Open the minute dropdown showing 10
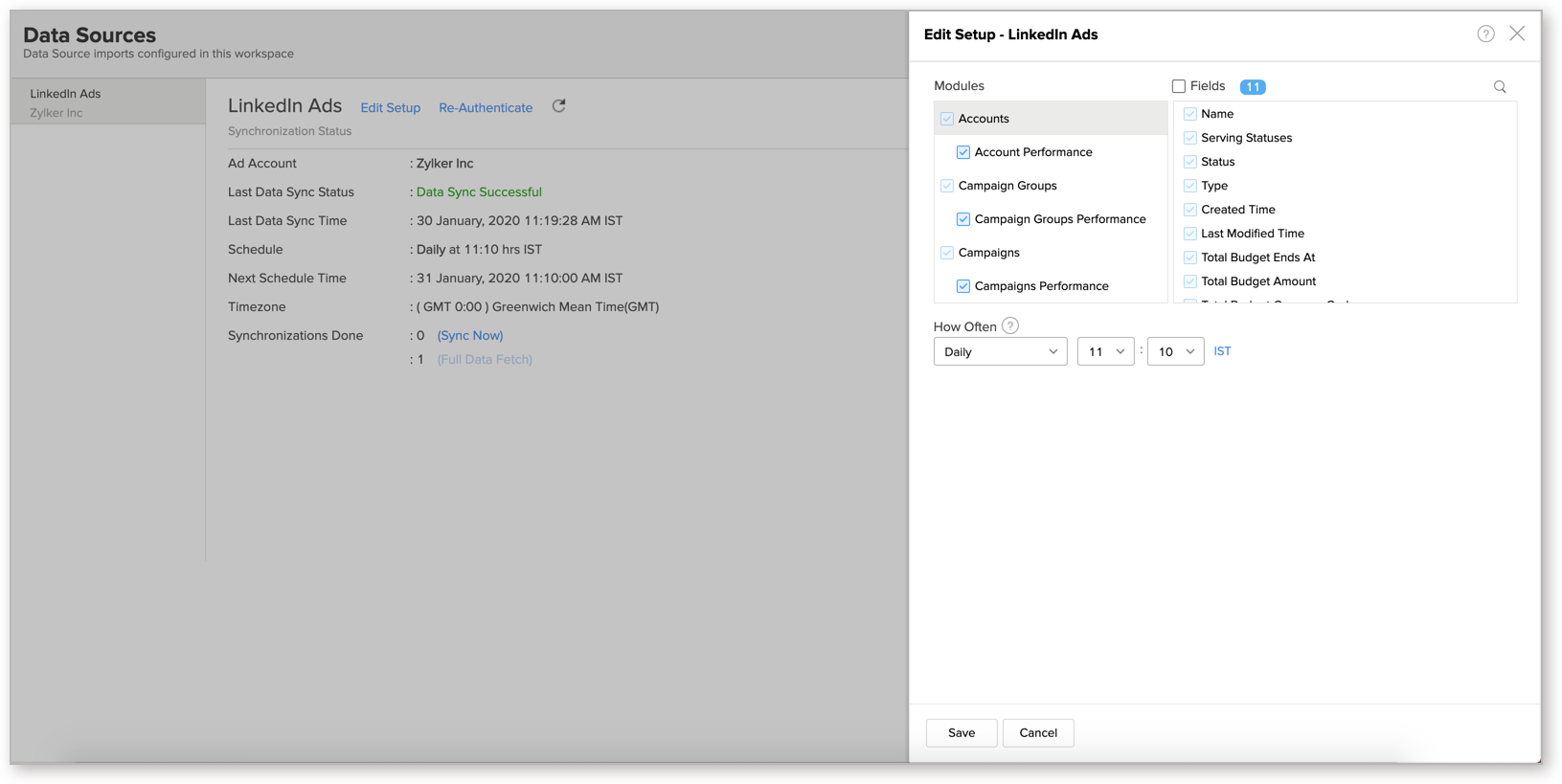The height and width of the screenshot is (784, 1562). pyautogui.click(x=1175, y=351)
